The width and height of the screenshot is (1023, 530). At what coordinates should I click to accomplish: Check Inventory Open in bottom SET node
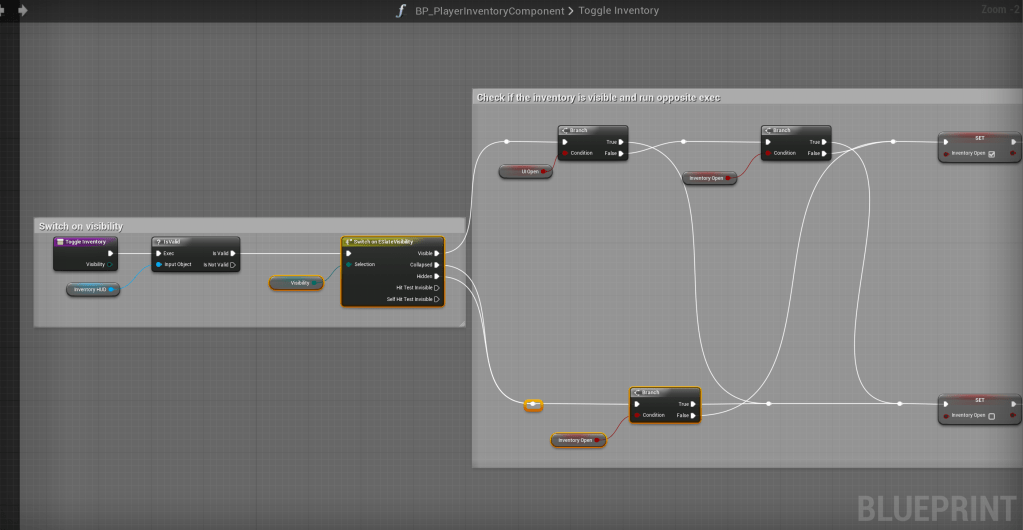pyautogui.click(x=991, y=416)
